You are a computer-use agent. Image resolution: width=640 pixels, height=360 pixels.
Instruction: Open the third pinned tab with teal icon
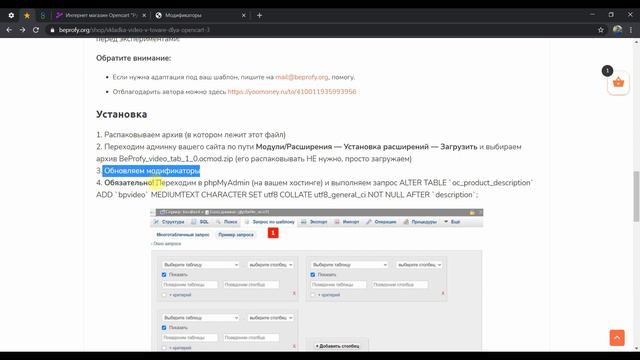pos(43,15)
